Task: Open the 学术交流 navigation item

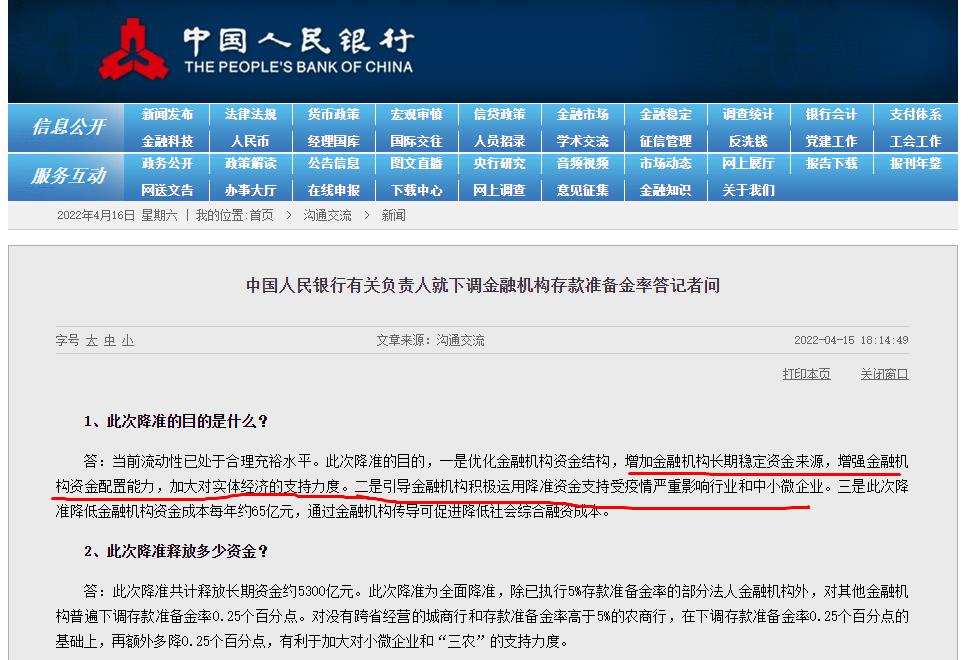Action: 582,141
